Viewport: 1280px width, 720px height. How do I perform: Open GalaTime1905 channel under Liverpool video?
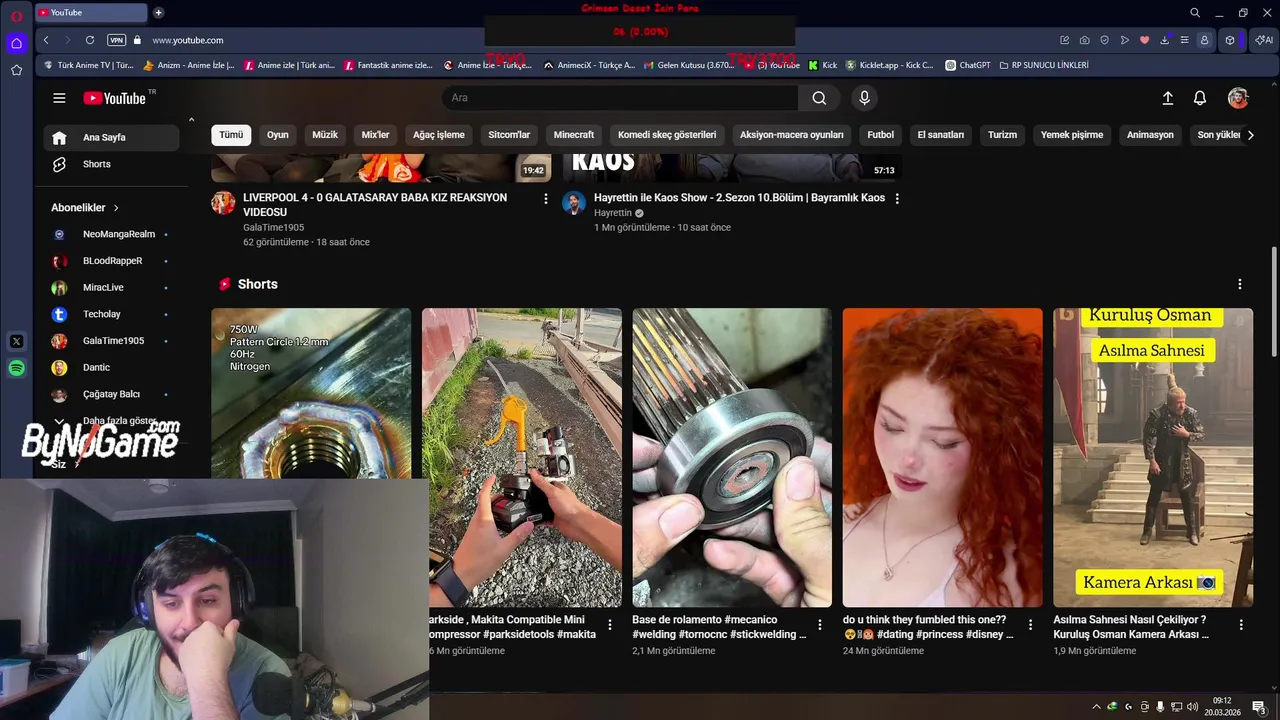273,228
